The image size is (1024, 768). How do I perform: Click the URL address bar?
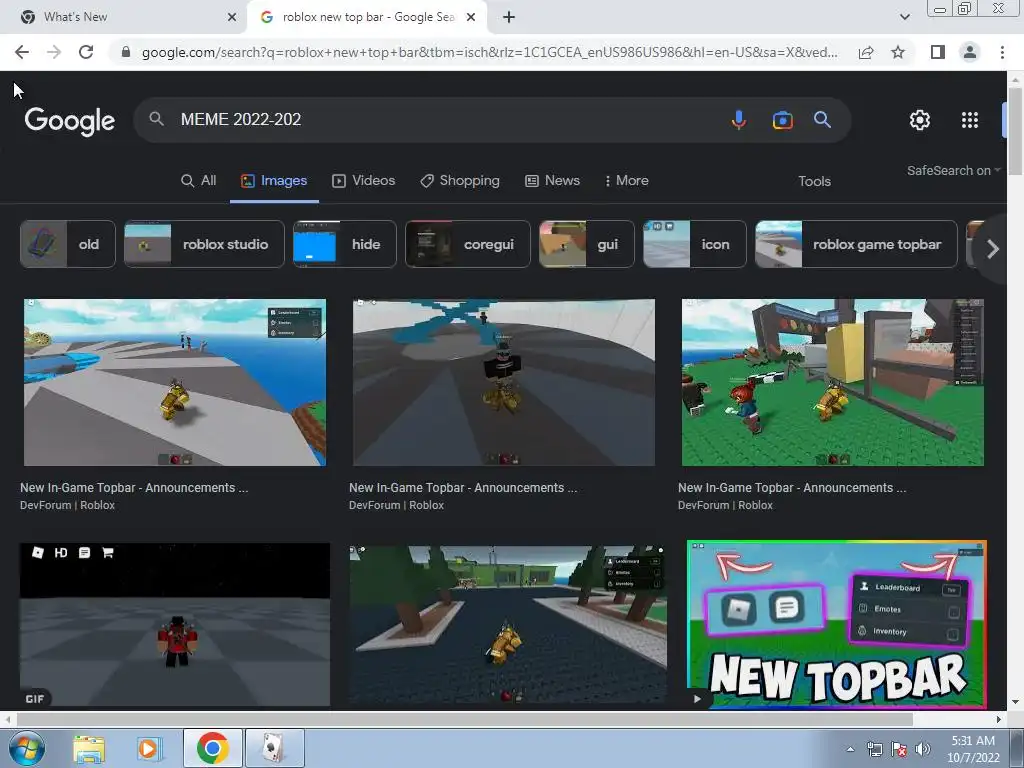(490, 52)
